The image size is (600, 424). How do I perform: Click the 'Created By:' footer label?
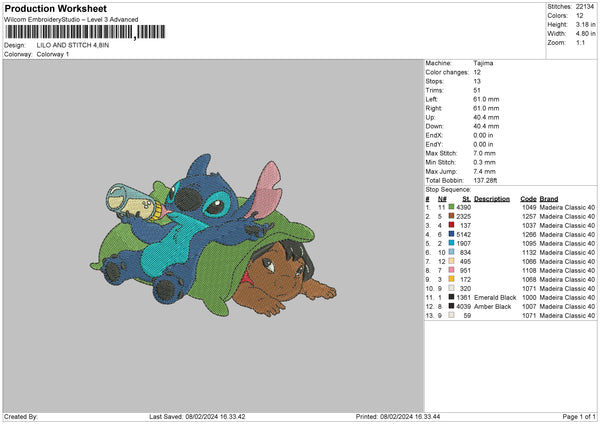click(21, 416)
